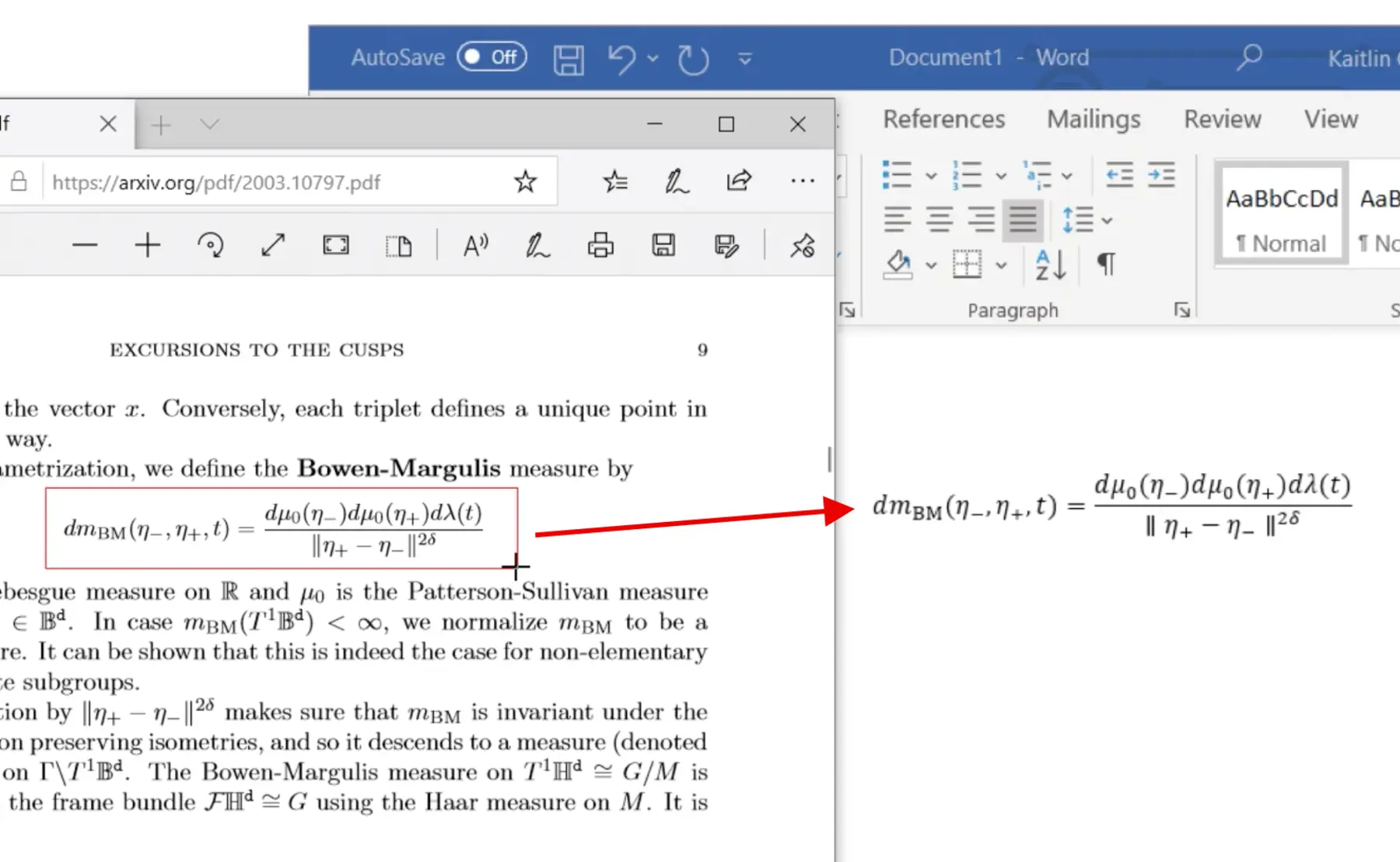The image size is (1400, 862).
Task: Undo the last action in Word
Action: pos(621,59)
